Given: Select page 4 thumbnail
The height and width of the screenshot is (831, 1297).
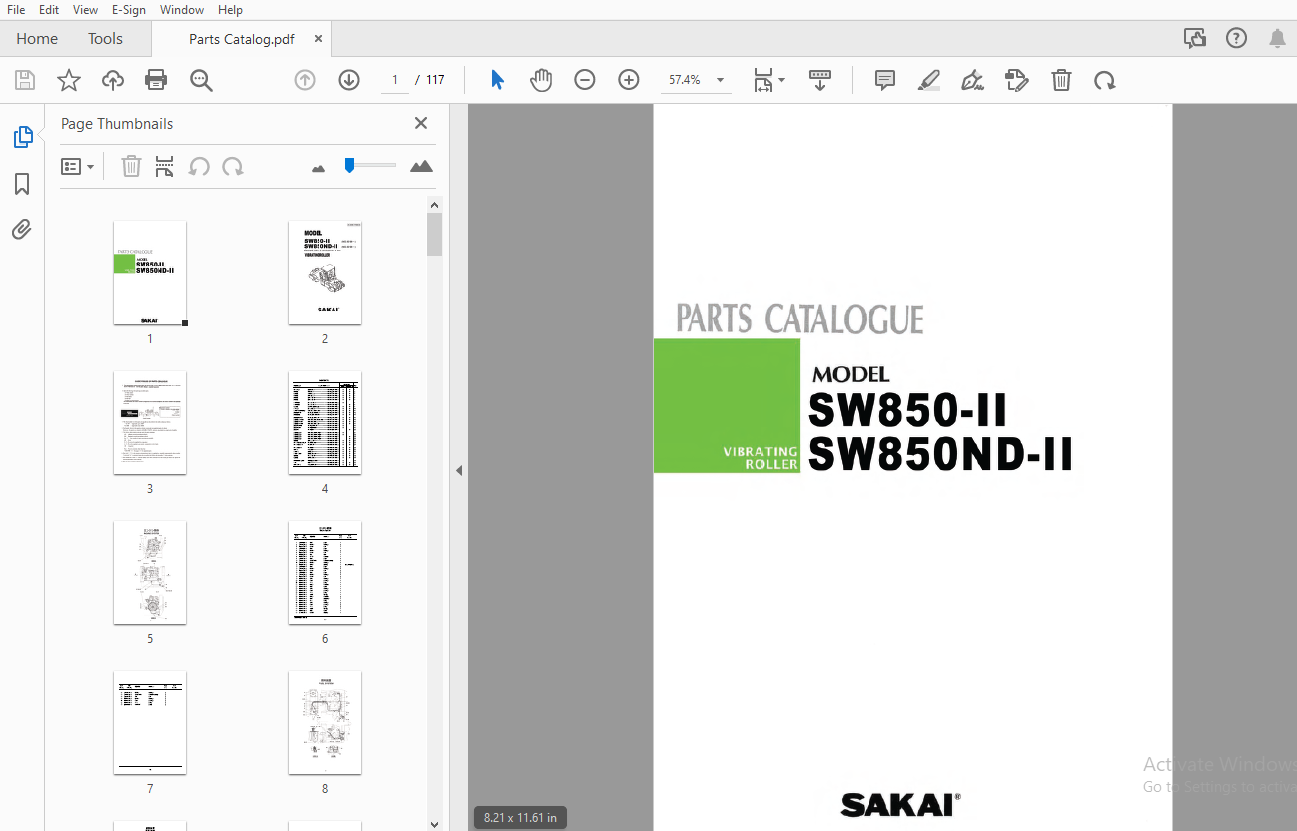Looking at the screenshot, I should click(x=325, y=423).
